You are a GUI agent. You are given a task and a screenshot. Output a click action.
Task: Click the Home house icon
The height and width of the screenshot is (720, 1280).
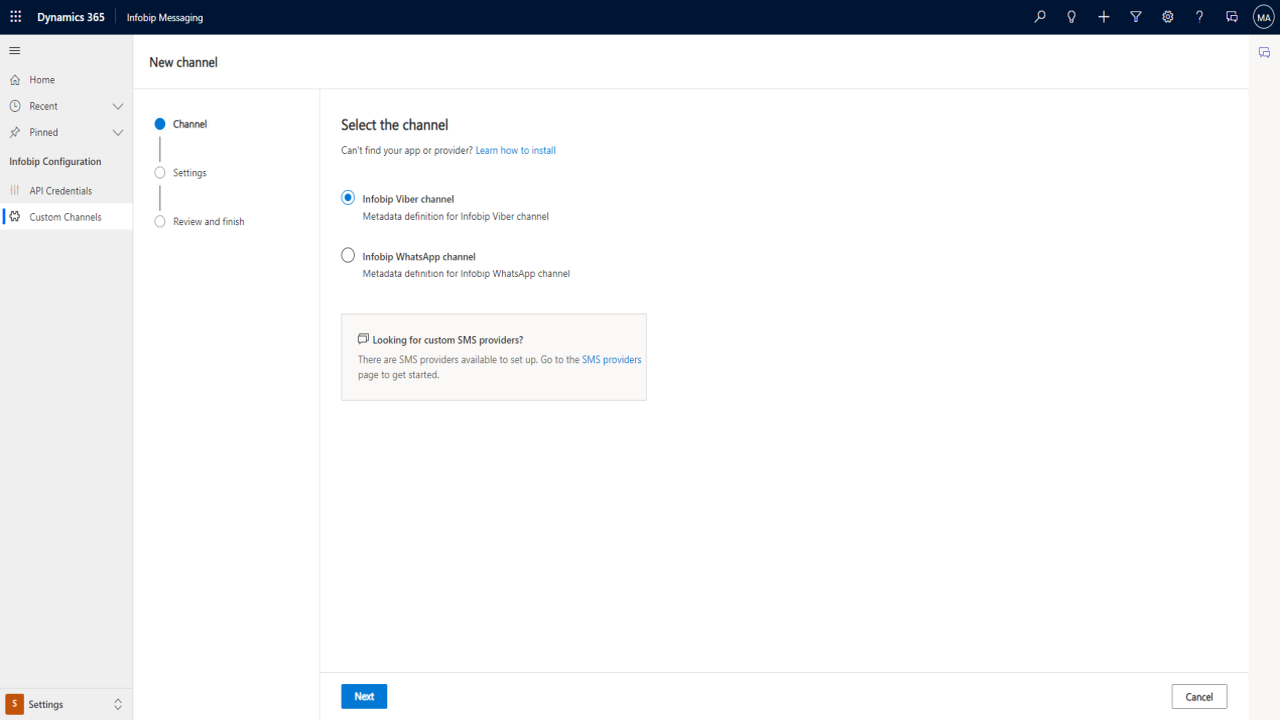pyautogui.click(x=15, y=80)
